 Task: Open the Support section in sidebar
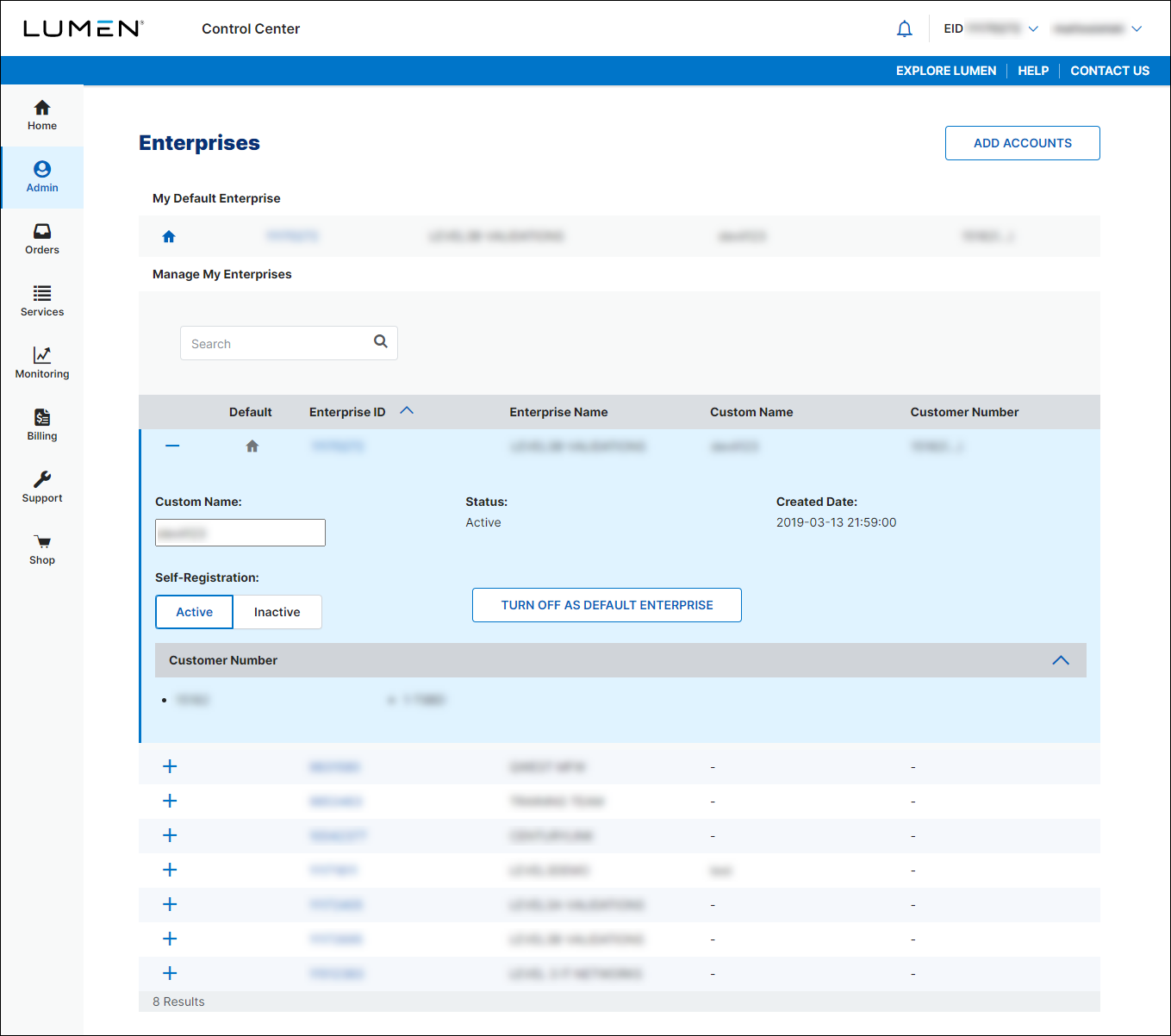pos(42,488)
